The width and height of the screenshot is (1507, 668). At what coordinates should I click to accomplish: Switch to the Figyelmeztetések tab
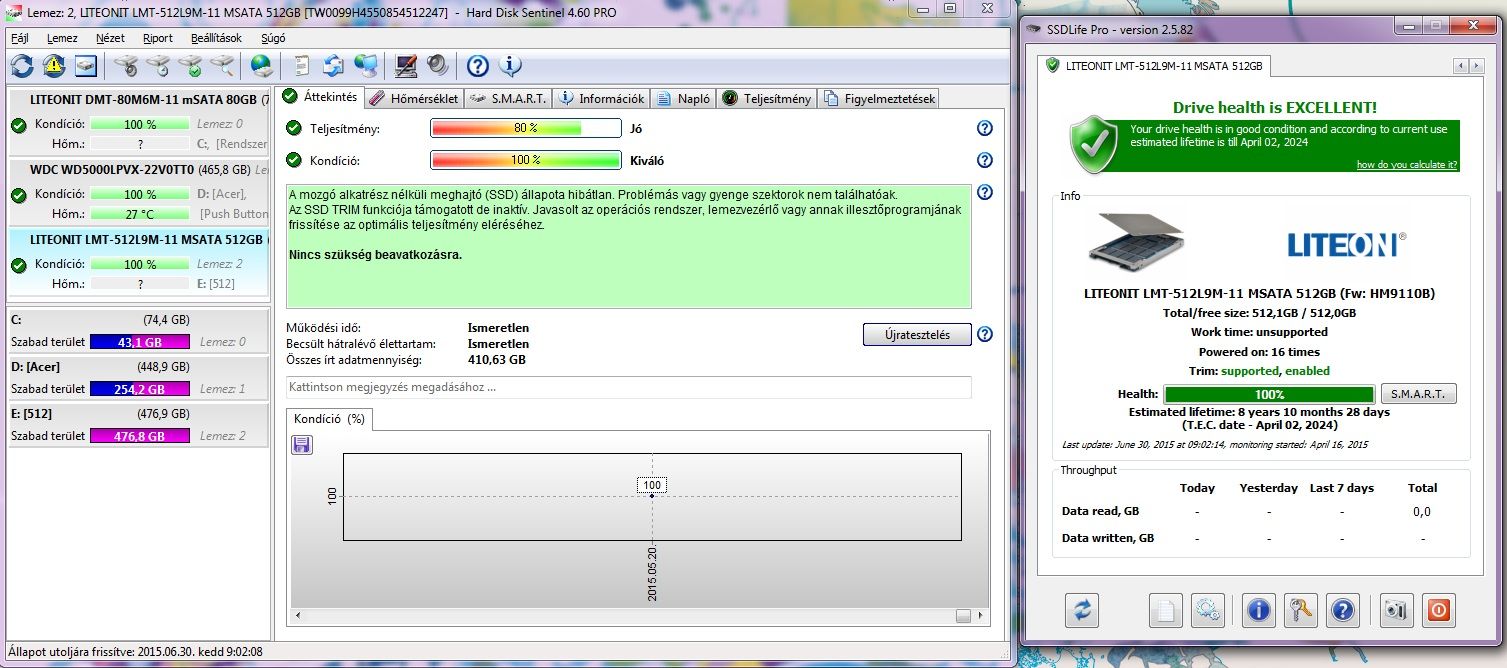coord(879,98)
